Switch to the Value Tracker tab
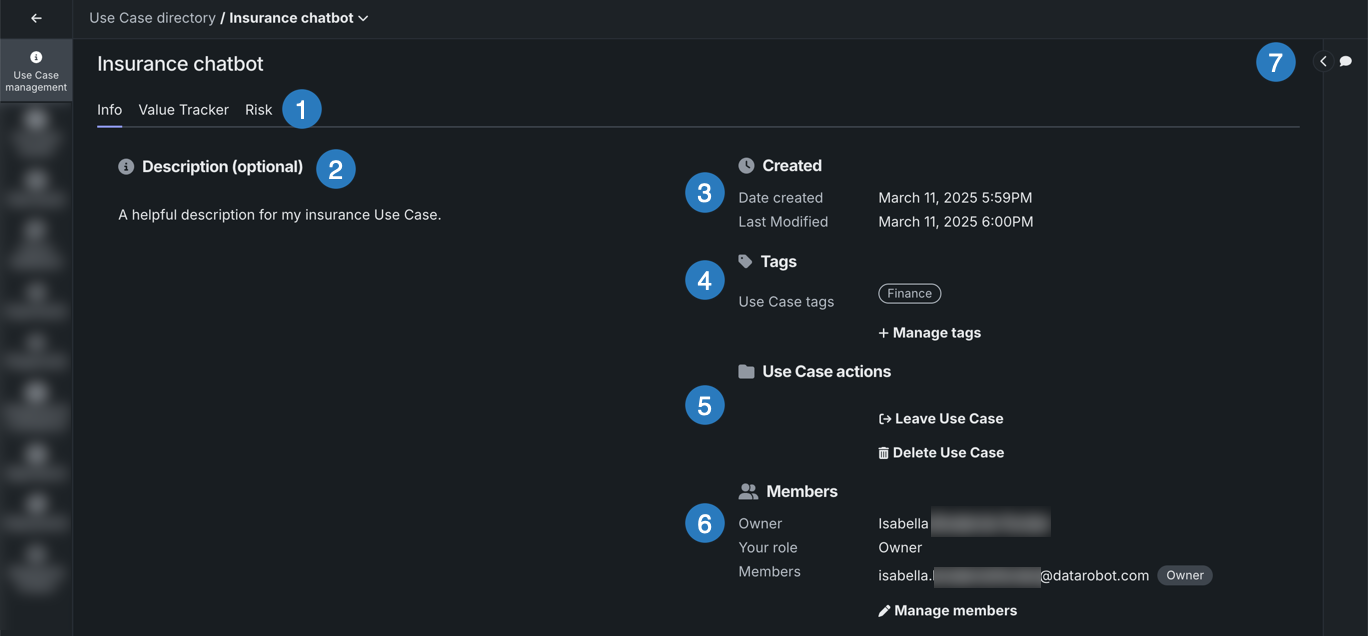The height and width of the screenshot is (636, 1368). pos(183,110)
